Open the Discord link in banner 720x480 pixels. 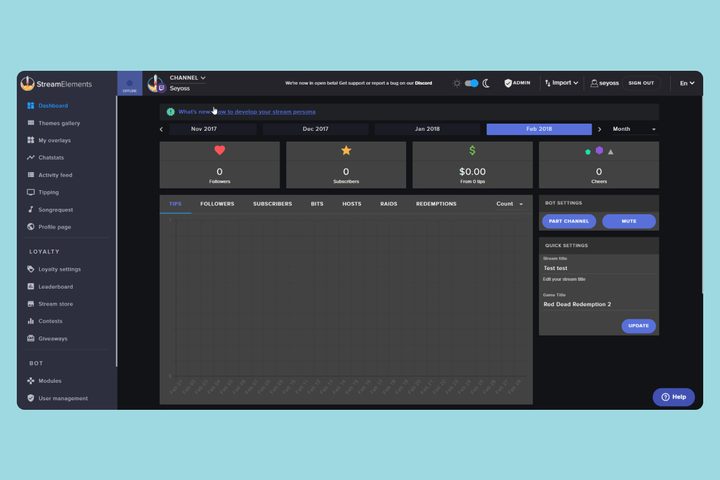423,83
